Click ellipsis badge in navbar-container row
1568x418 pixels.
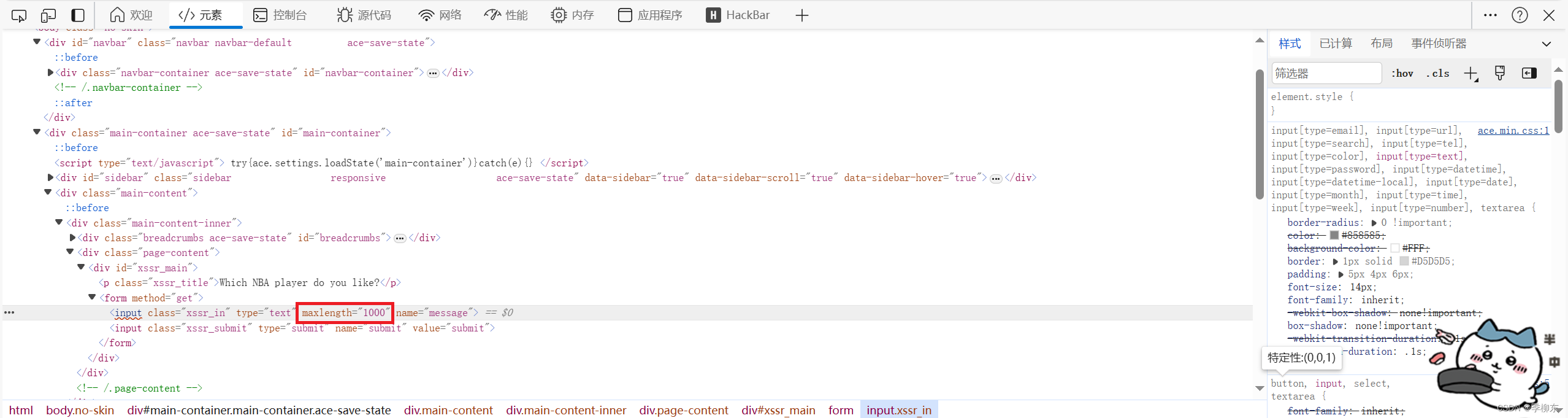(x=433, y=74)
